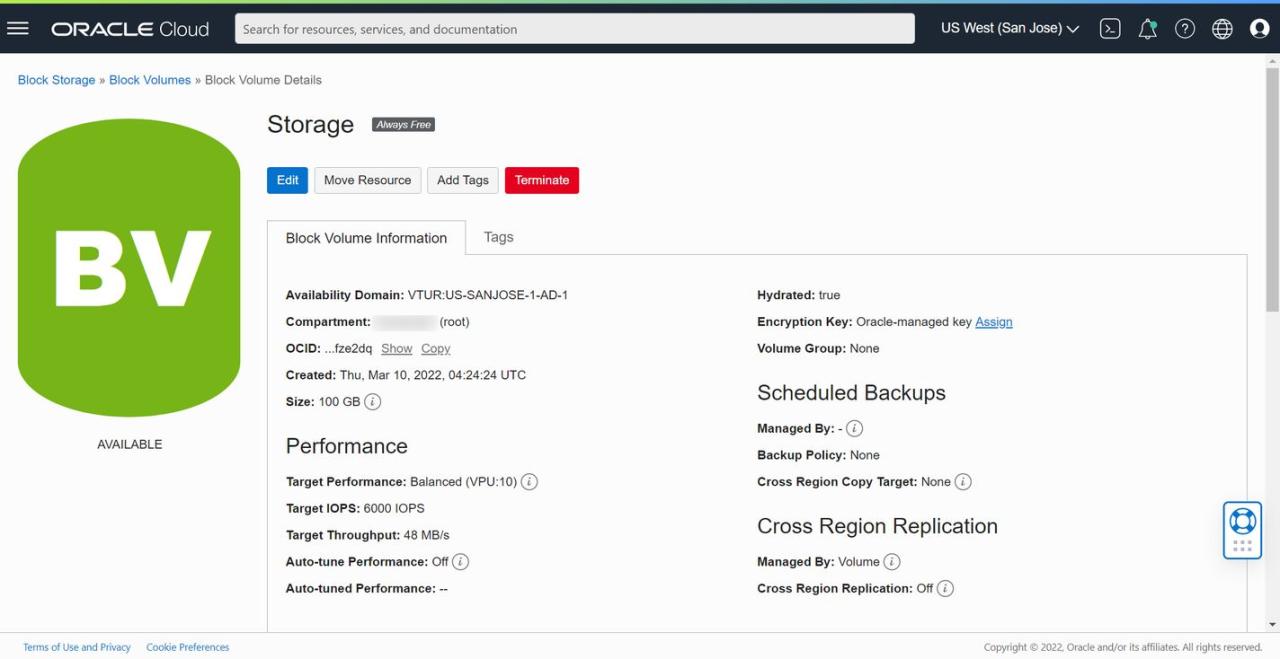Open the help question mark icon

(1185, 29)
